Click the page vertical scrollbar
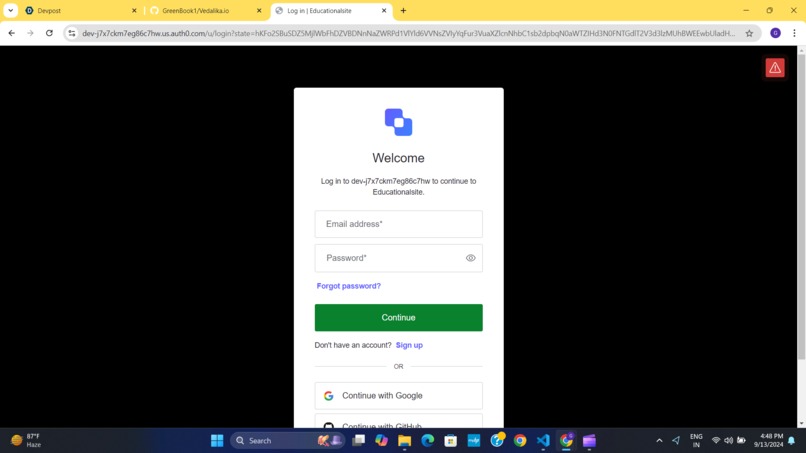 coord(801,206)
